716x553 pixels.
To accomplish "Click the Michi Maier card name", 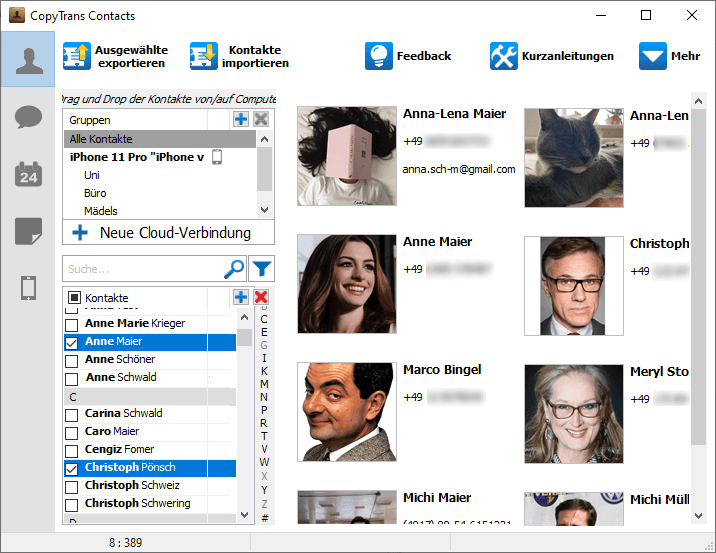I will 437,498.
